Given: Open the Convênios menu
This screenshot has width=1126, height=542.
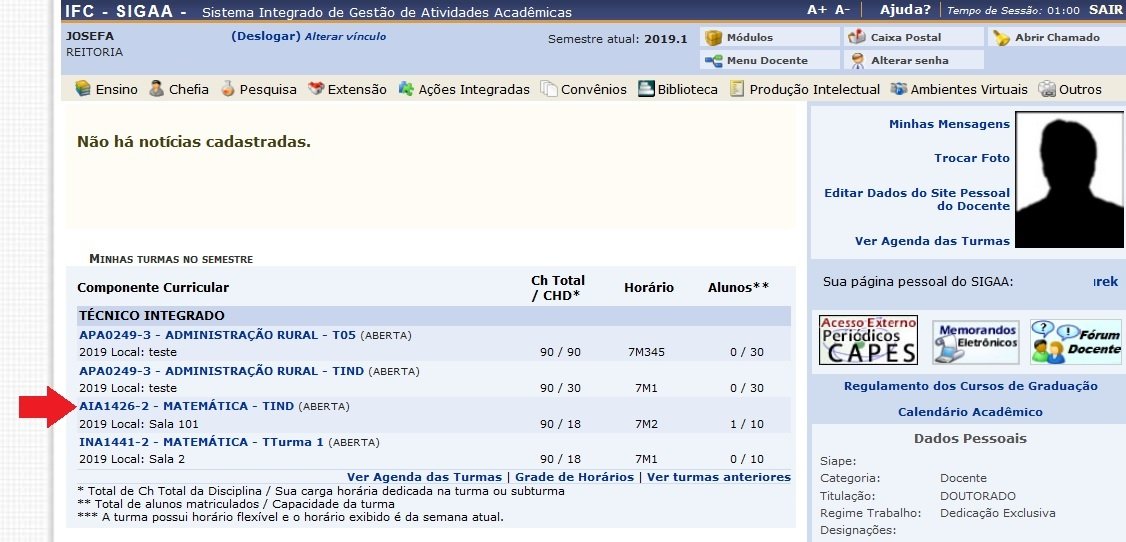Looking at the screenshot, I should (x=594, y=90).
